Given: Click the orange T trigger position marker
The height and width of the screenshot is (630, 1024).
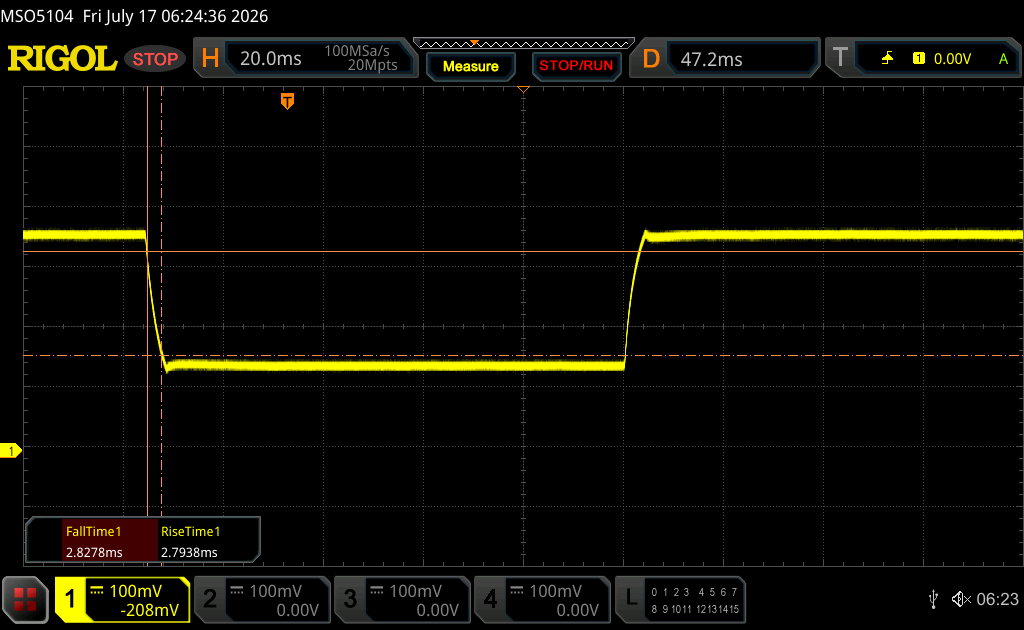Looking at the screenshot, I should [x=287, y=101].
